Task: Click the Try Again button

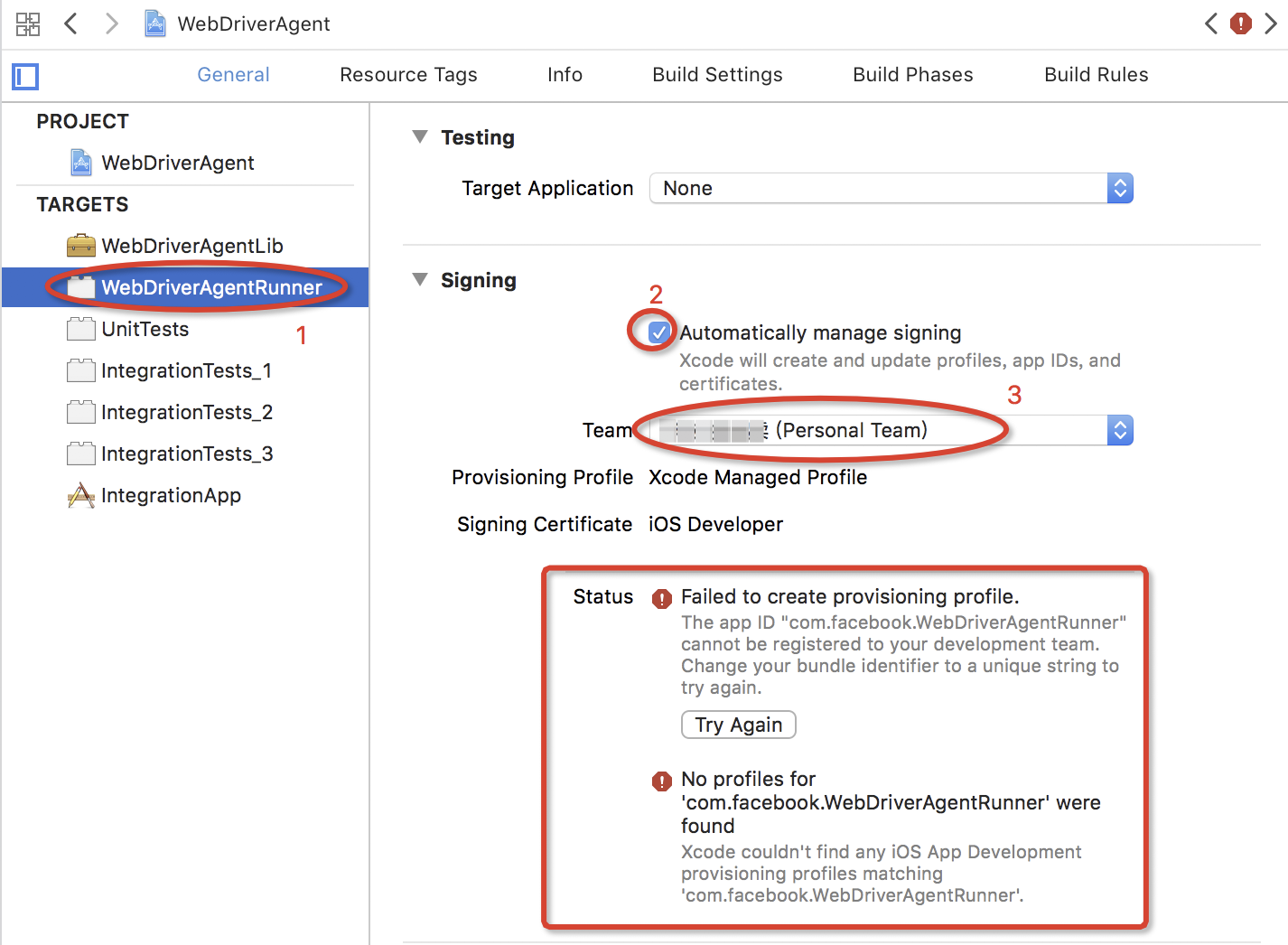Action: pos(739,725)
